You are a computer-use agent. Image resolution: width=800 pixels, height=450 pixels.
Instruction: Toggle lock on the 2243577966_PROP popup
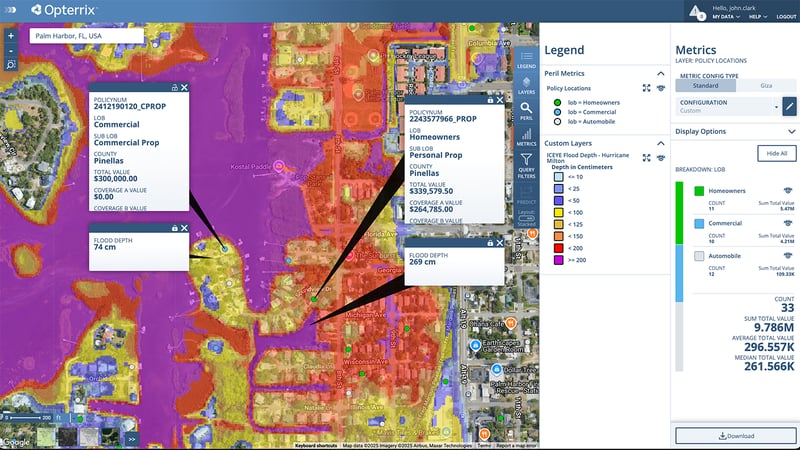click(x=490, y=100)
